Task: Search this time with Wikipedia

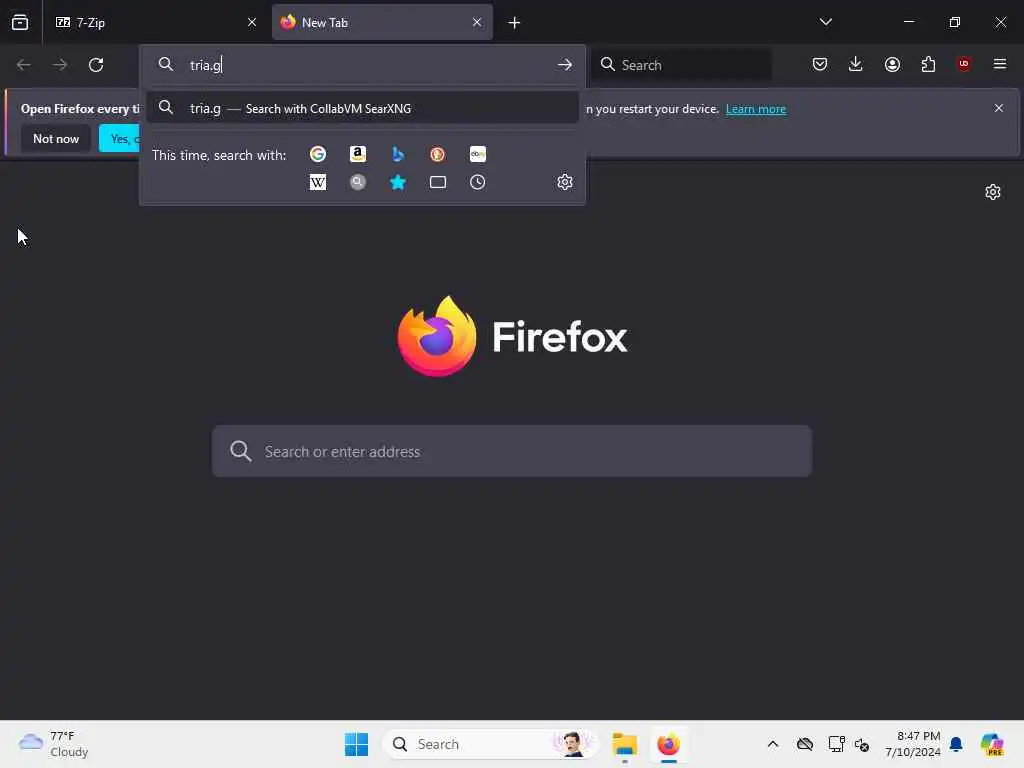Action: click(x=318, y=182)
